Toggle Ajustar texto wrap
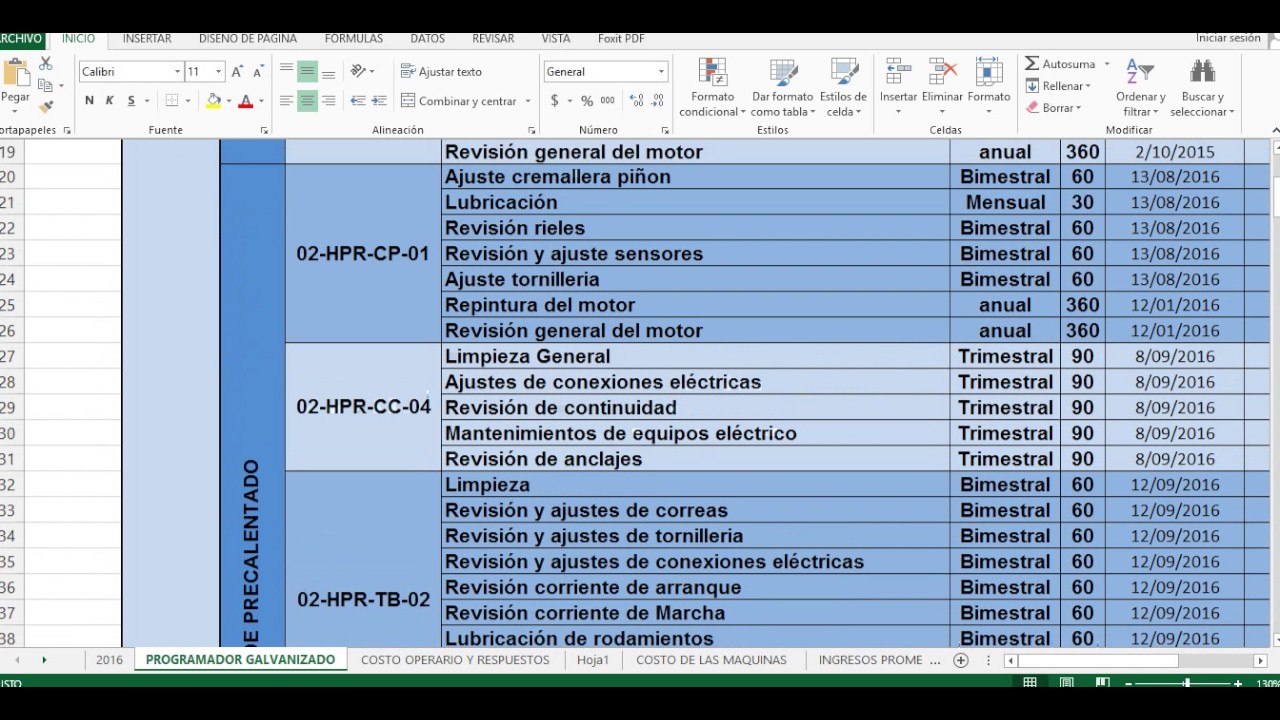Image resolution: width=1280 pixels, height=720 pixels. tap(441, 72)
